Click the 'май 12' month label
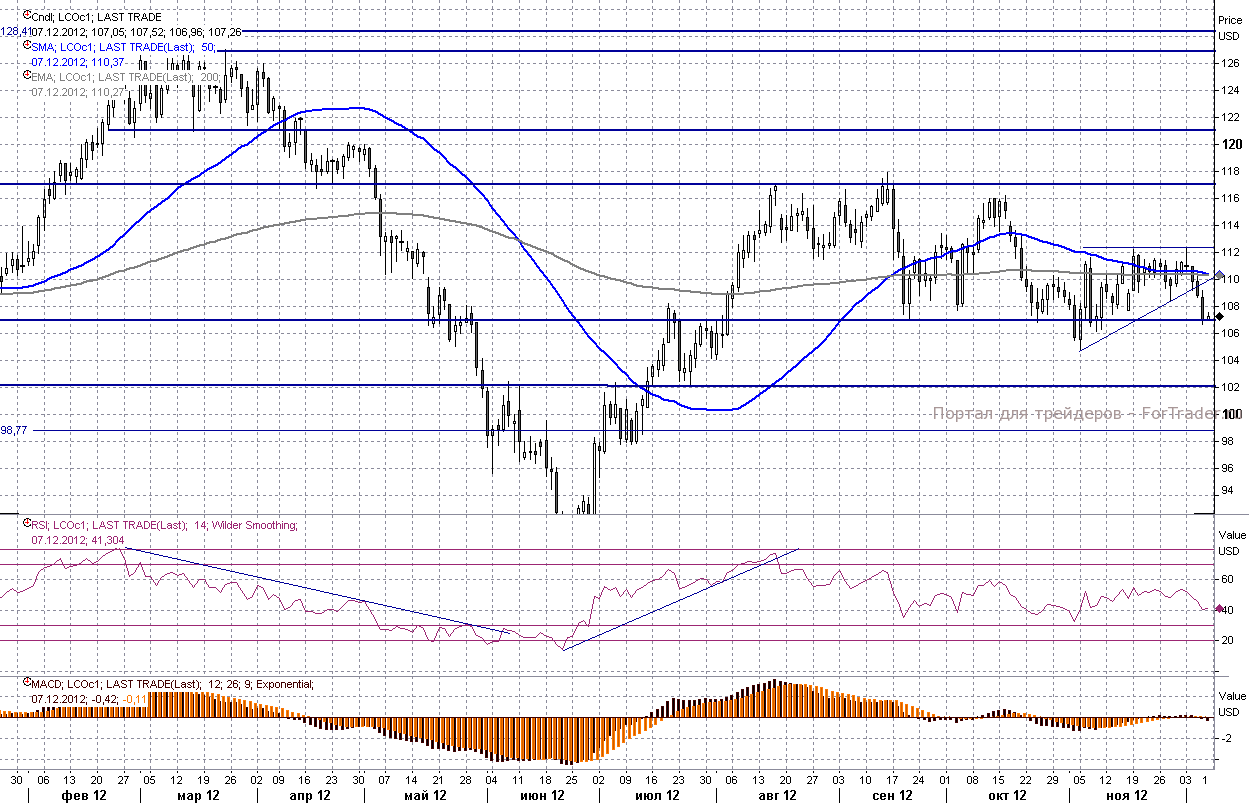Screen dimensions: 1249x805 424,796
